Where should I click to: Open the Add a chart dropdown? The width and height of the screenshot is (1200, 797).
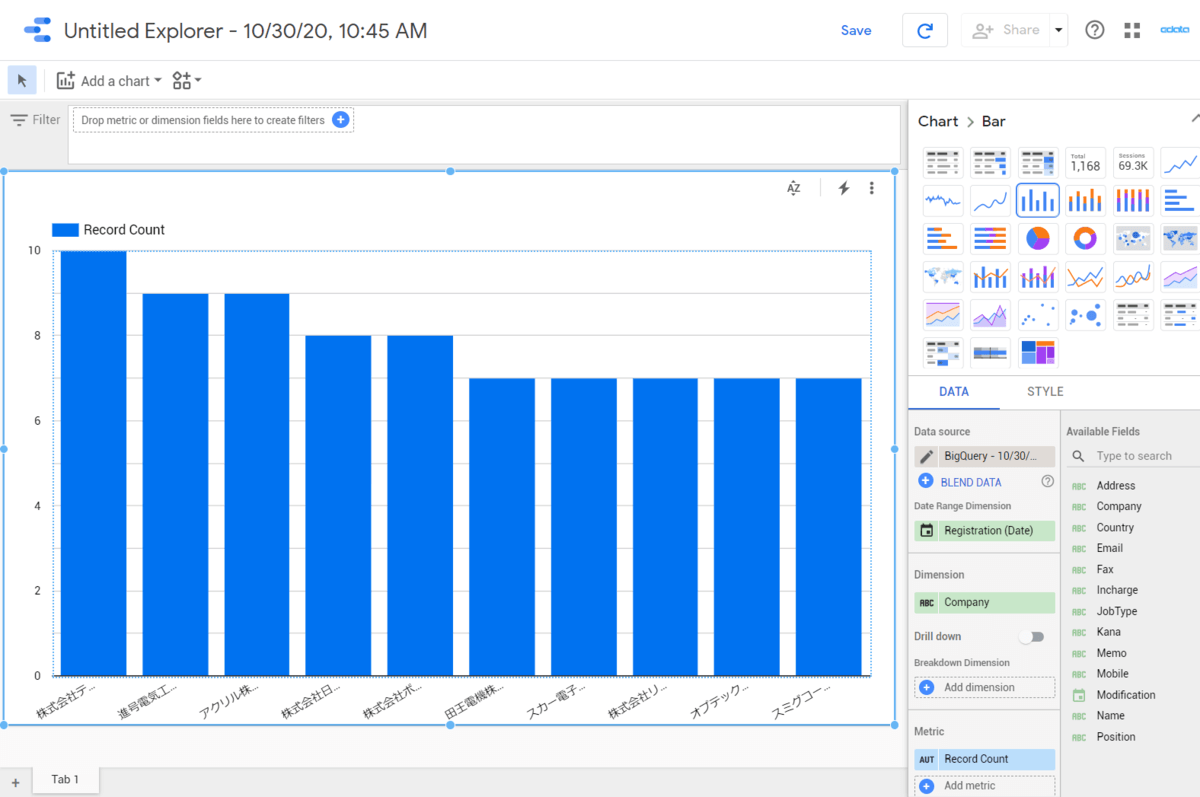point(109,81)
